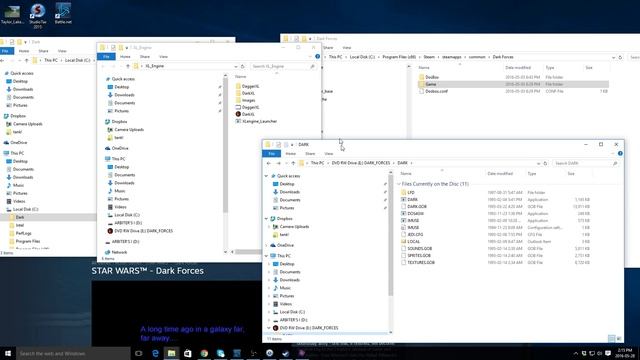640x360 pixels.
Task: Open the Store icon on taskbar
Action: tap(188, 353)
